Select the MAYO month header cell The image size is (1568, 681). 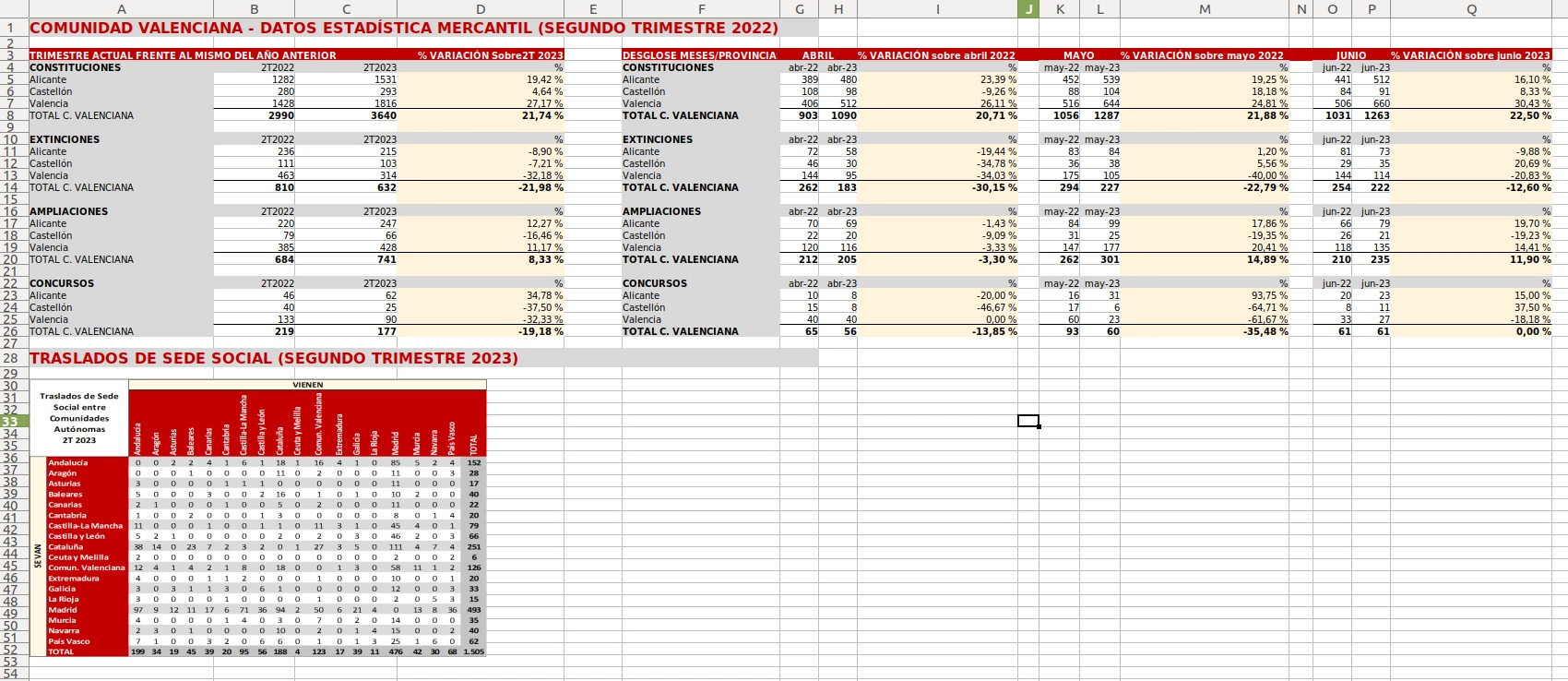click(x=1078, y=55)
